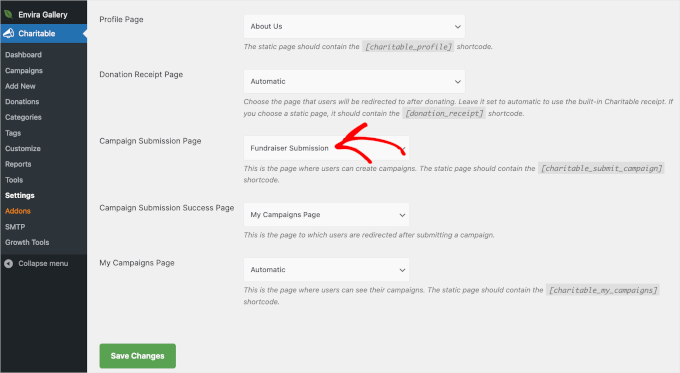
Task: Go to Charitable Dashboard
Action: (23, 55)
